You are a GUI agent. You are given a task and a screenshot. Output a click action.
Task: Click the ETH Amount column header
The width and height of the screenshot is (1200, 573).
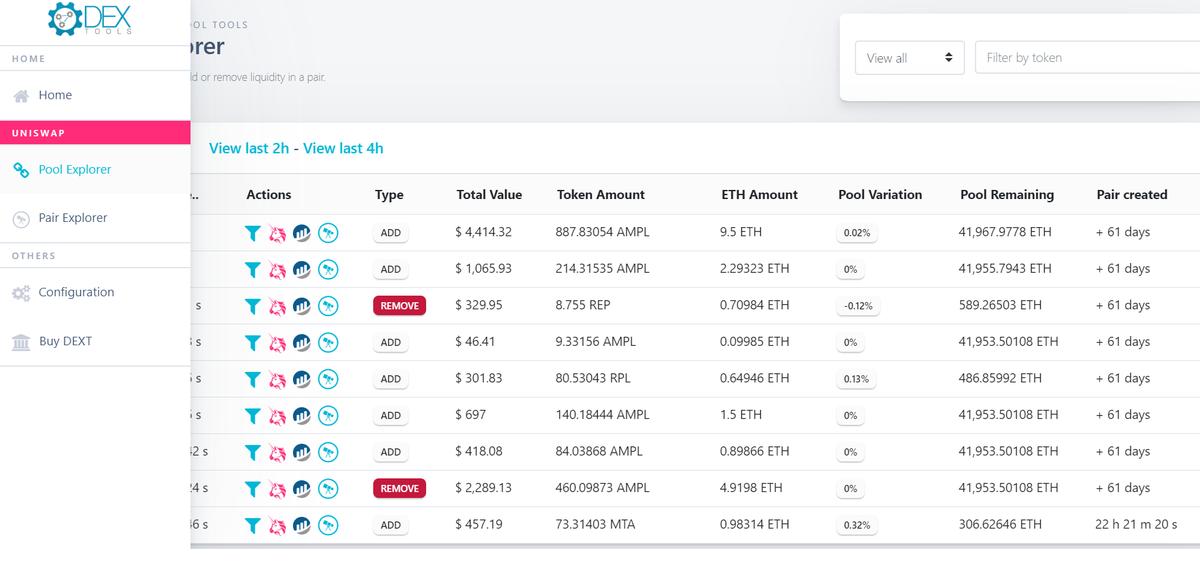tap(759, 195)
